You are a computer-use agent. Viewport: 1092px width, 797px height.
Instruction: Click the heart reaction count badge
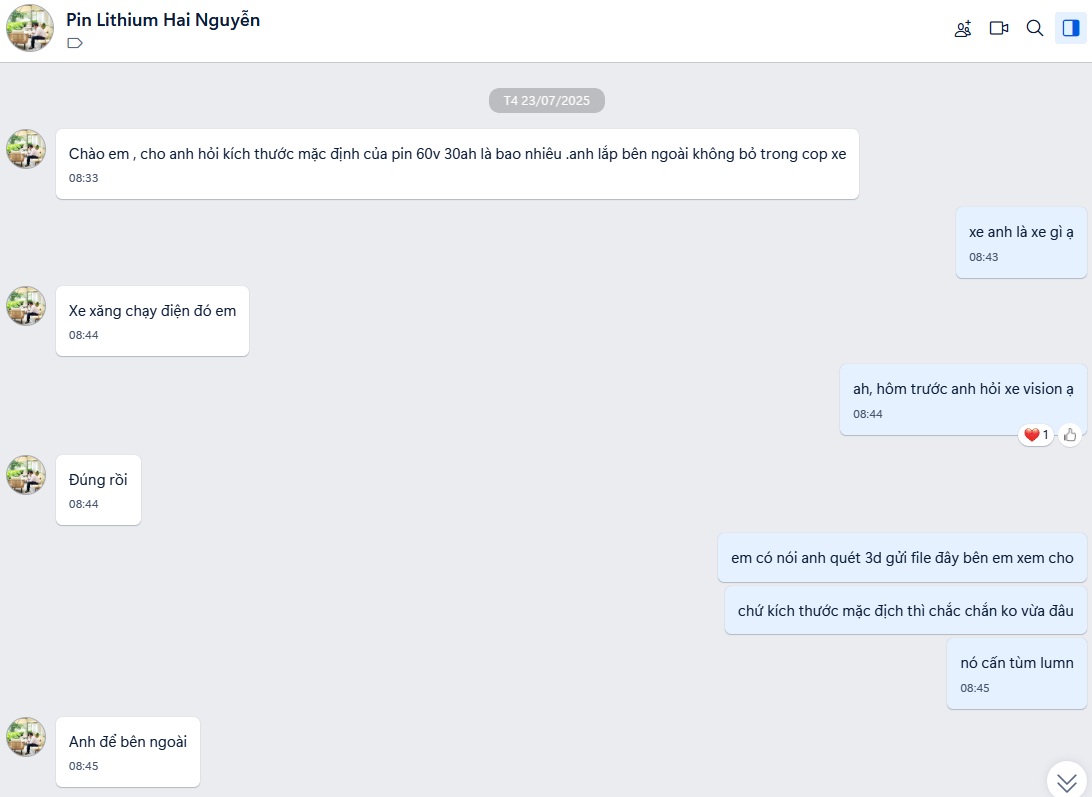pos(1036,435)
